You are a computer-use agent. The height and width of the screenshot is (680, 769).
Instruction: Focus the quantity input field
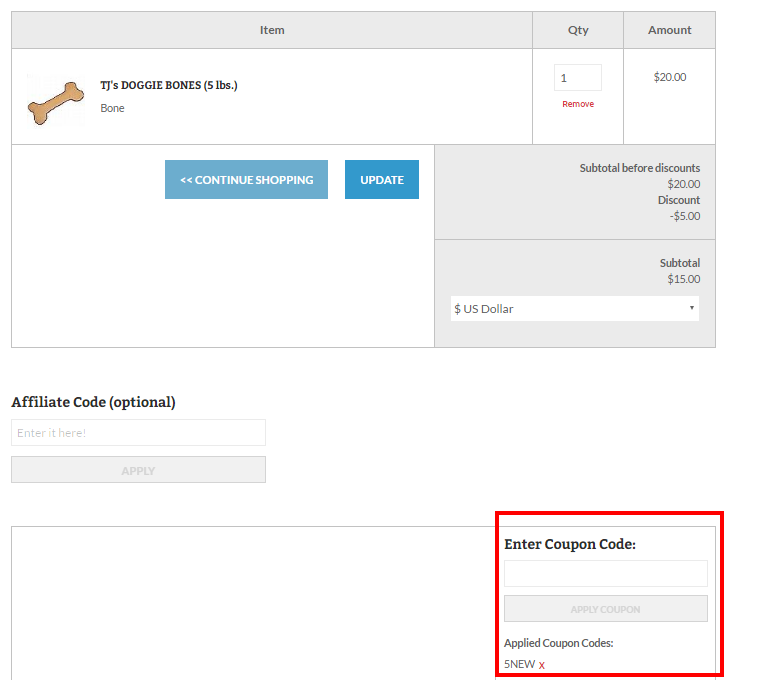pos(578,77)
